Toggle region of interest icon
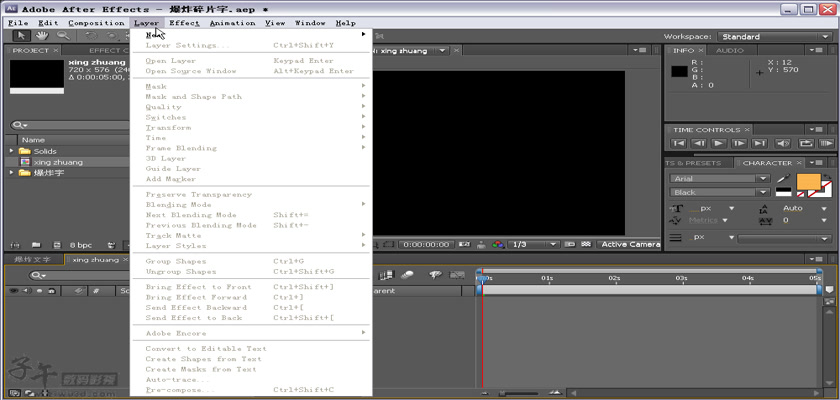The width and height of the screenshot is (840, 400). pyautogui.click(x=569, y=244)
